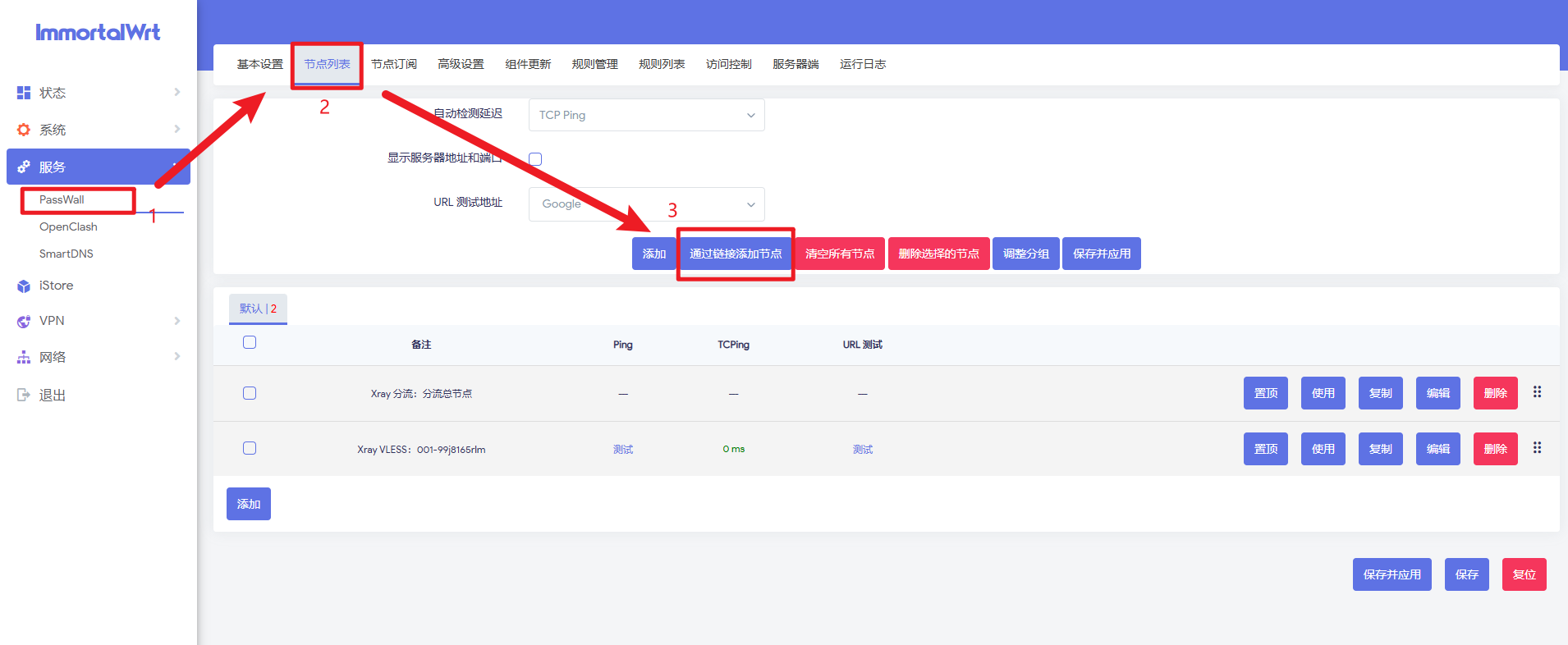The height and width of the screenshot is (645, 1568).
Task: Open SmartDNS in the sidebar
Action: coord(66,254)
